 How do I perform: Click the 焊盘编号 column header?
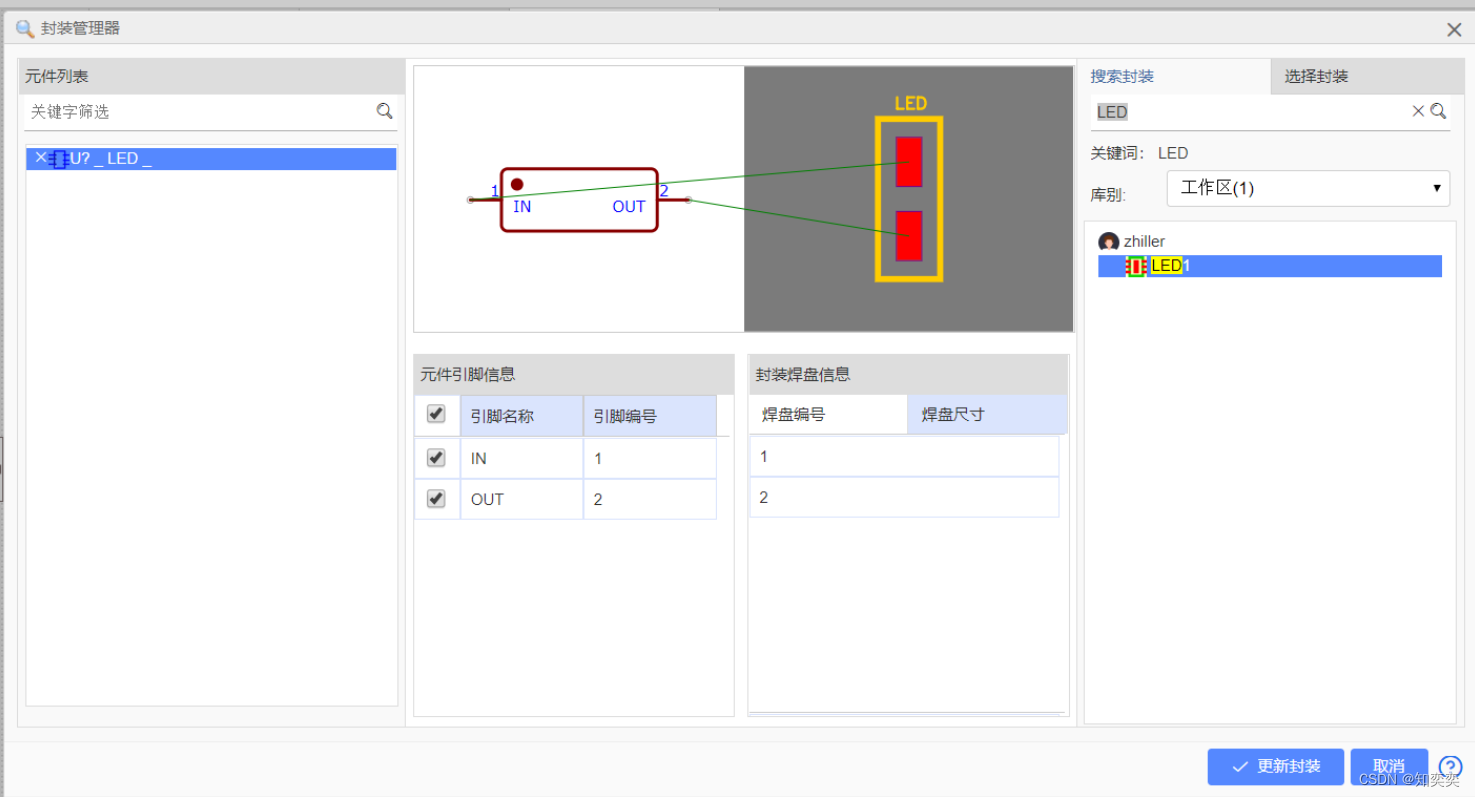click(x=828, y=414)
